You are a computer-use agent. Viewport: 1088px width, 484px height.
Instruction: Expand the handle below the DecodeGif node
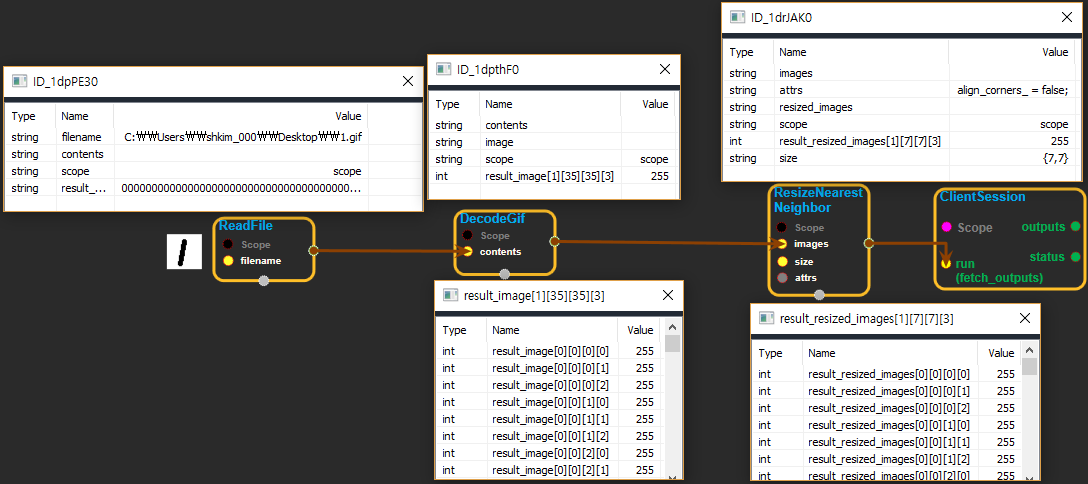(505, 274)
